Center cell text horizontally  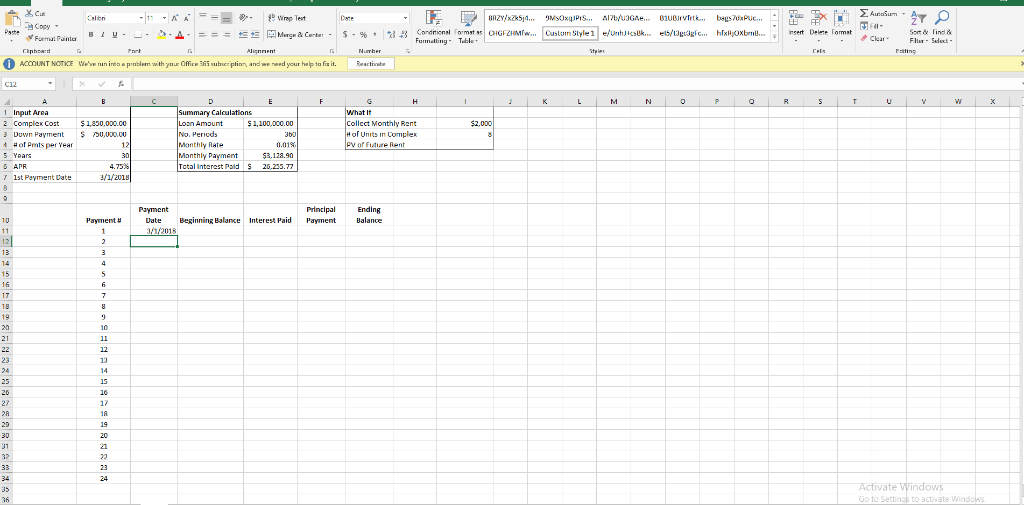pos(214,35)
